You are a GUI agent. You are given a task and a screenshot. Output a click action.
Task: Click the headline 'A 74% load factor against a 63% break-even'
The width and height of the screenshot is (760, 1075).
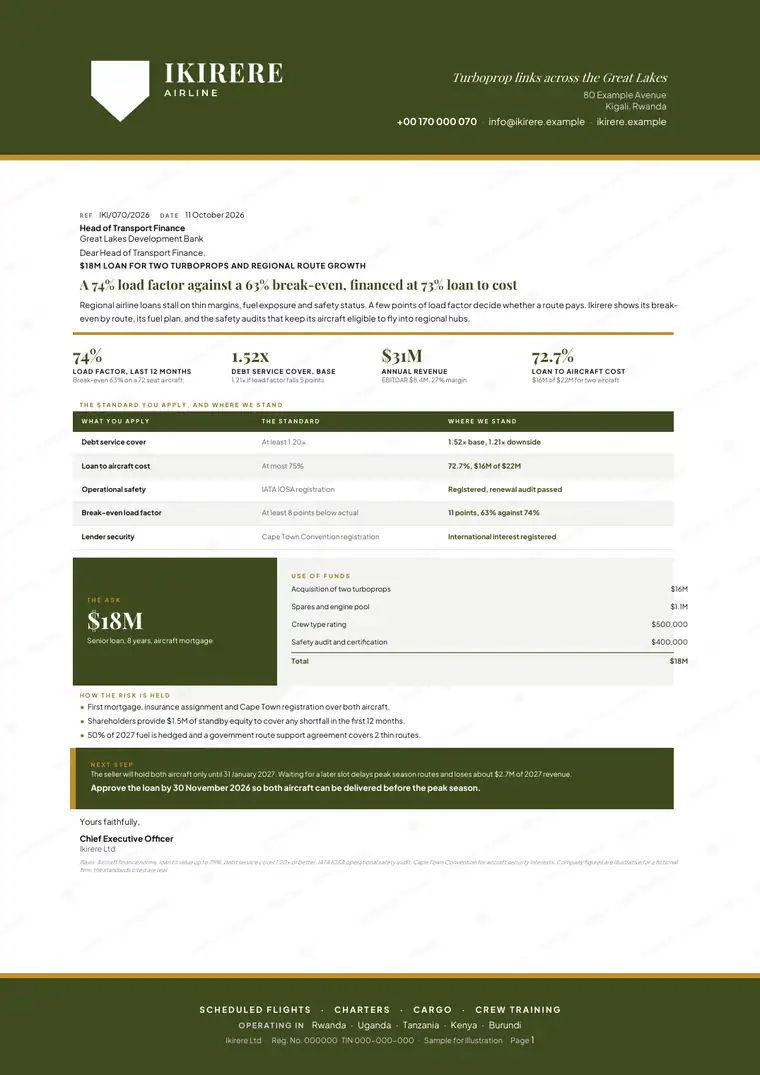pos(298,285)
